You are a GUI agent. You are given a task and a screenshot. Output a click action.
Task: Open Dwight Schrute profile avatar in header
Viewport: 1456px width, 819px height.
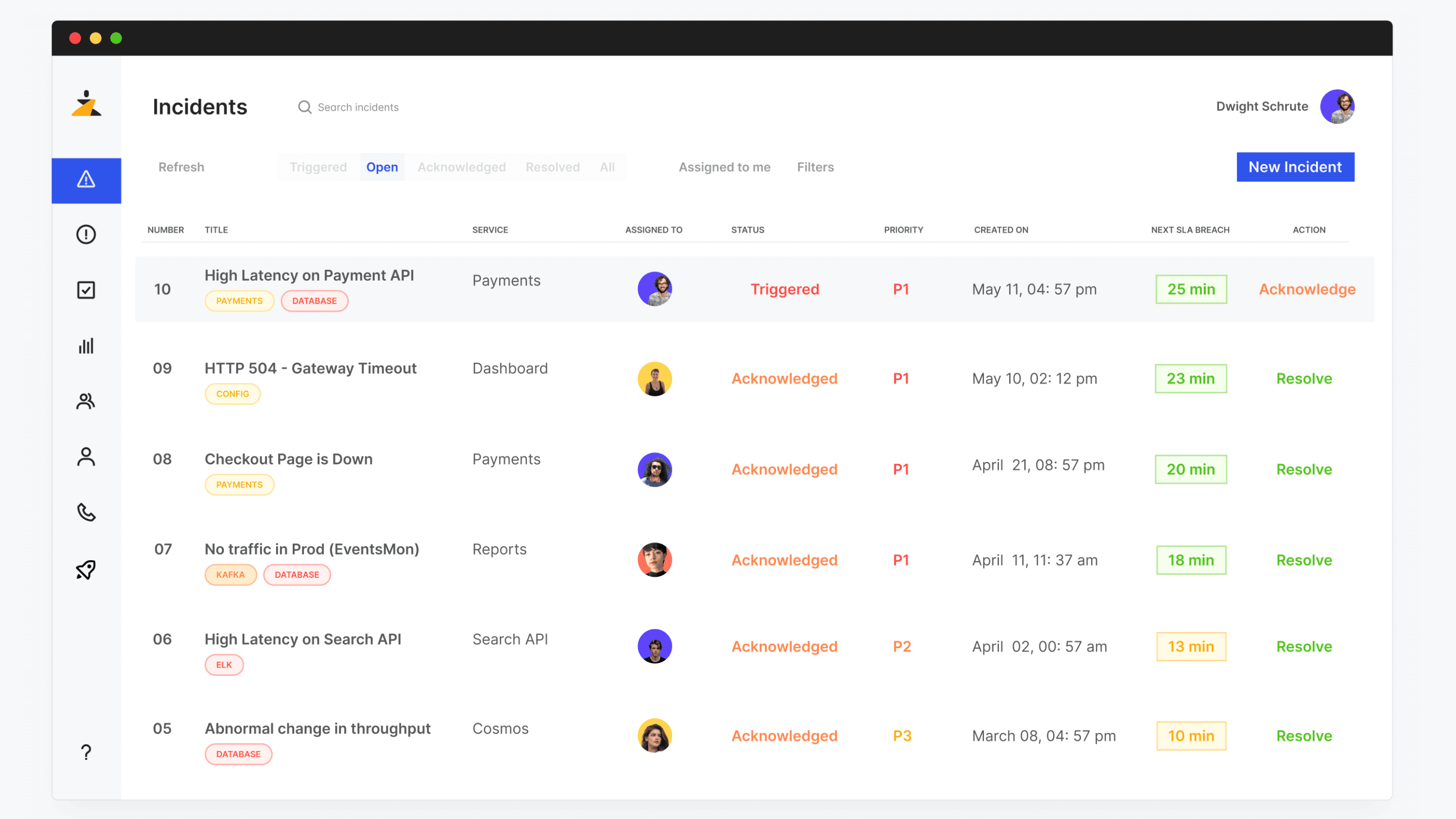(x=1336, y=107)
